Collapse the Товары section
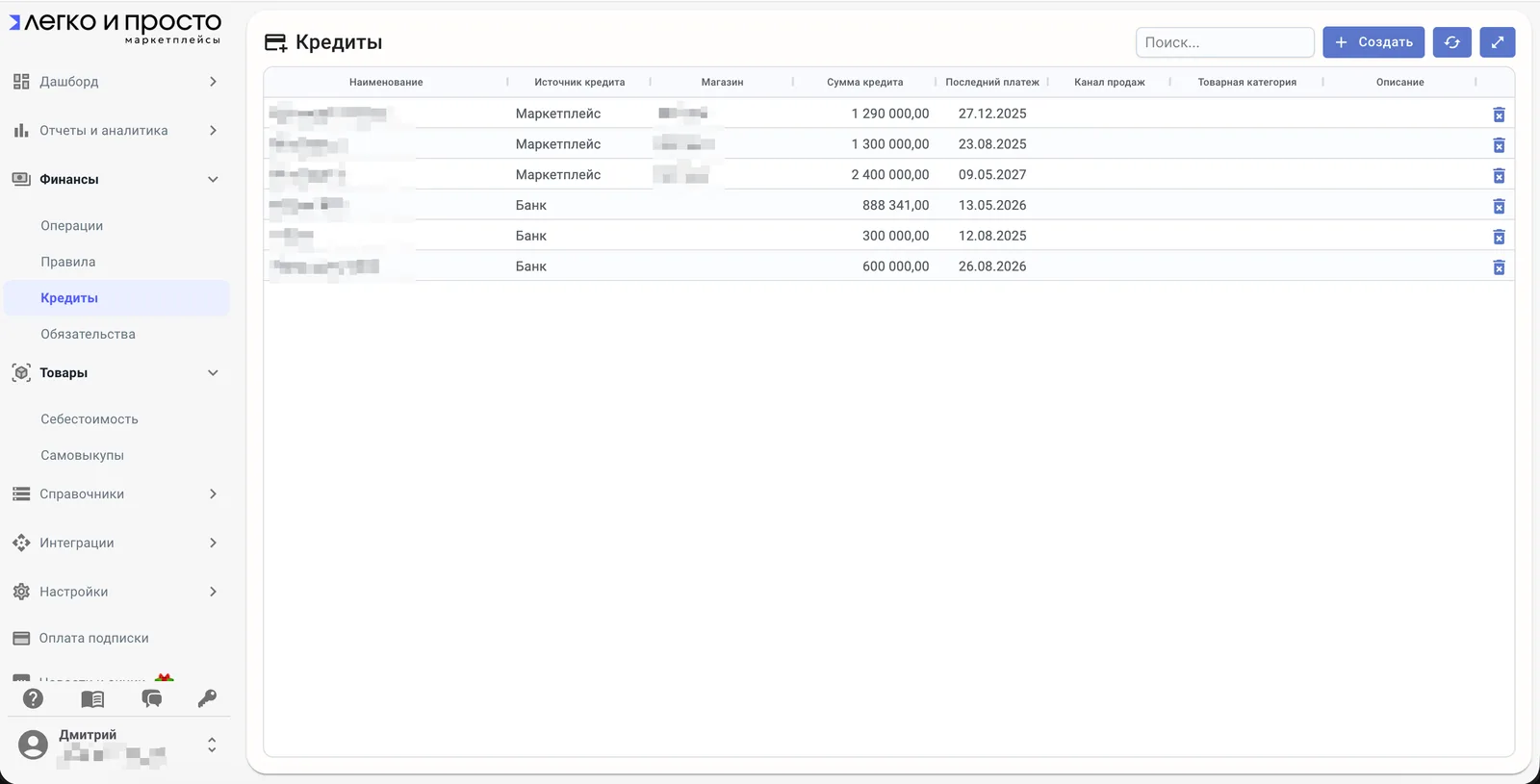1540x784 pixels. click(213, 373)
